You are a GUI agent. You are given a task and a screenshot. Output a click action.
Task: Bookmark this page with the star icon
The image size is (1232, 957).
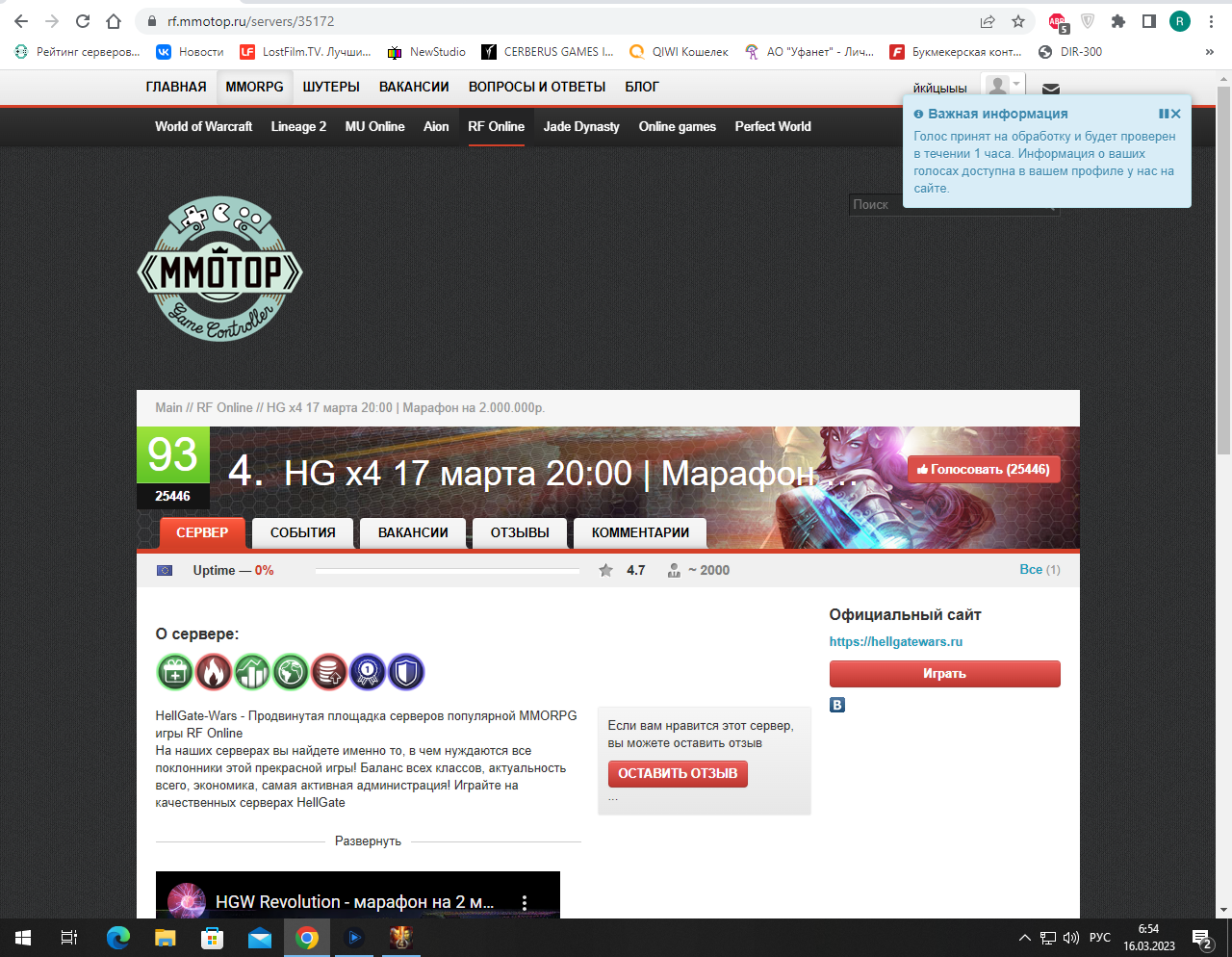[x=1018, y=21]
